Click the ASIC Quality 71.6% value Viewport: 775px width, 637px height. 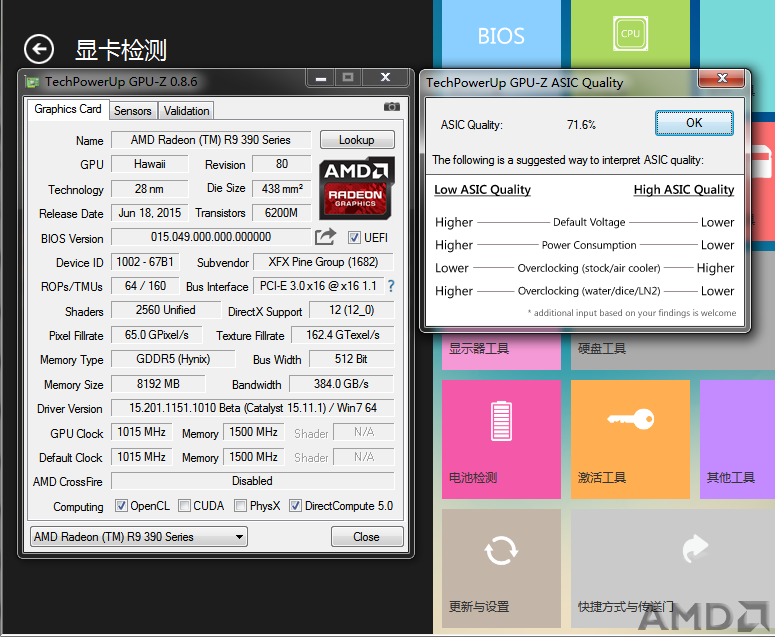coord(581,125)
